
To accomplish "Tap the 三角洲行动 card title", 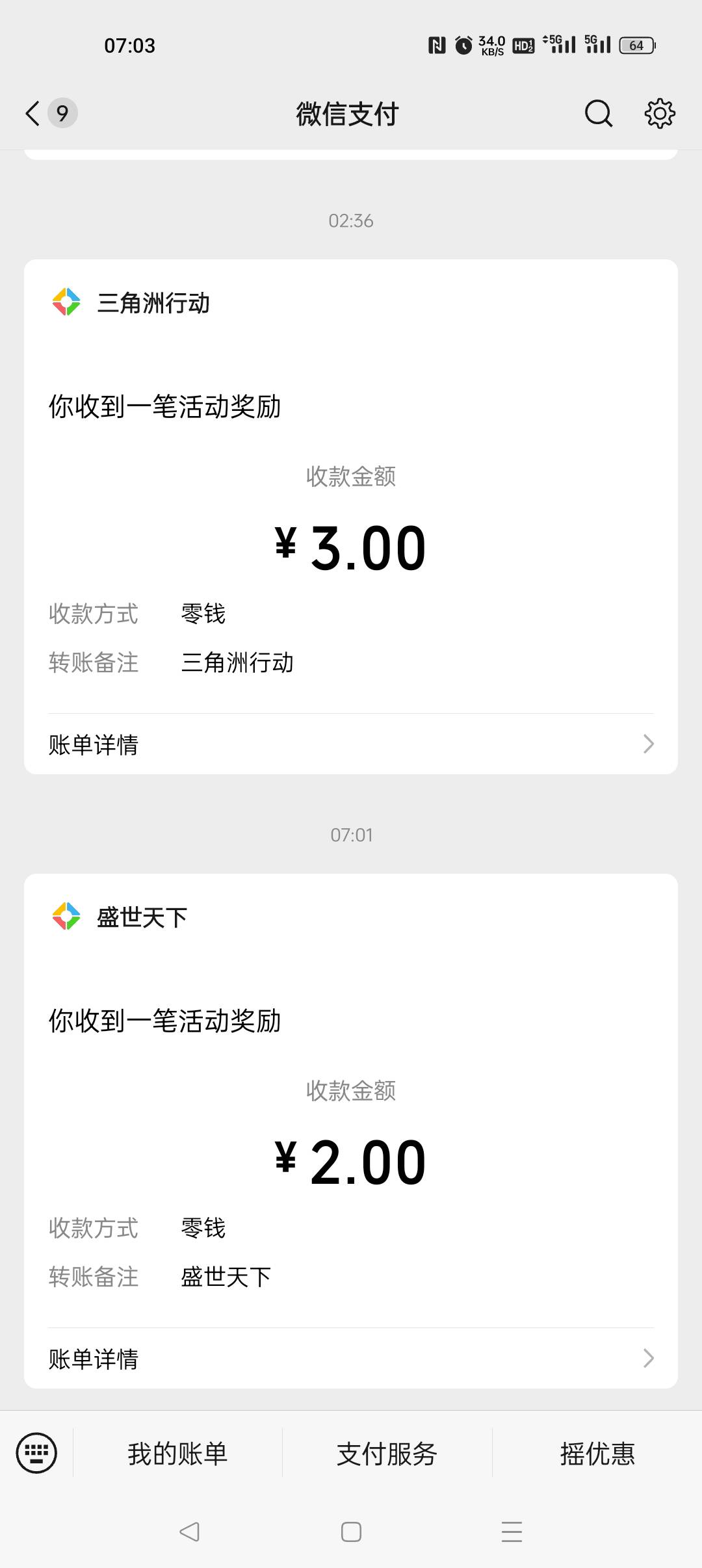I will 153,303.
